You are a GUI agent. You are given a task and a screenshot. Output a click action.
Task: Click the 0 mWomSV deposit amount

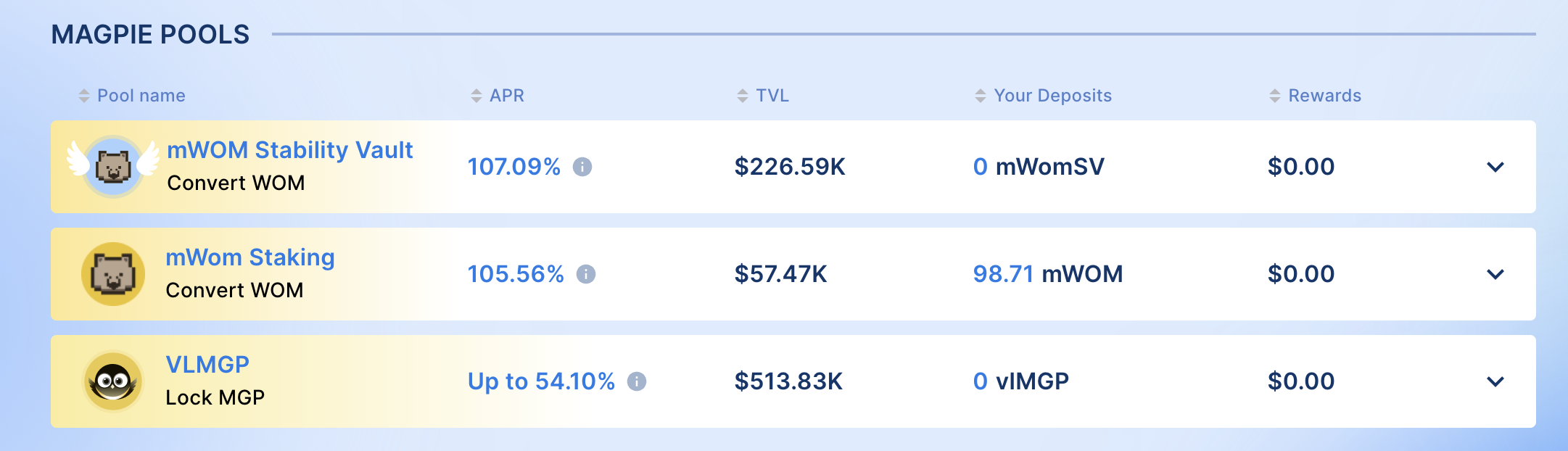pyautogui.click(x=1039, y=167)
